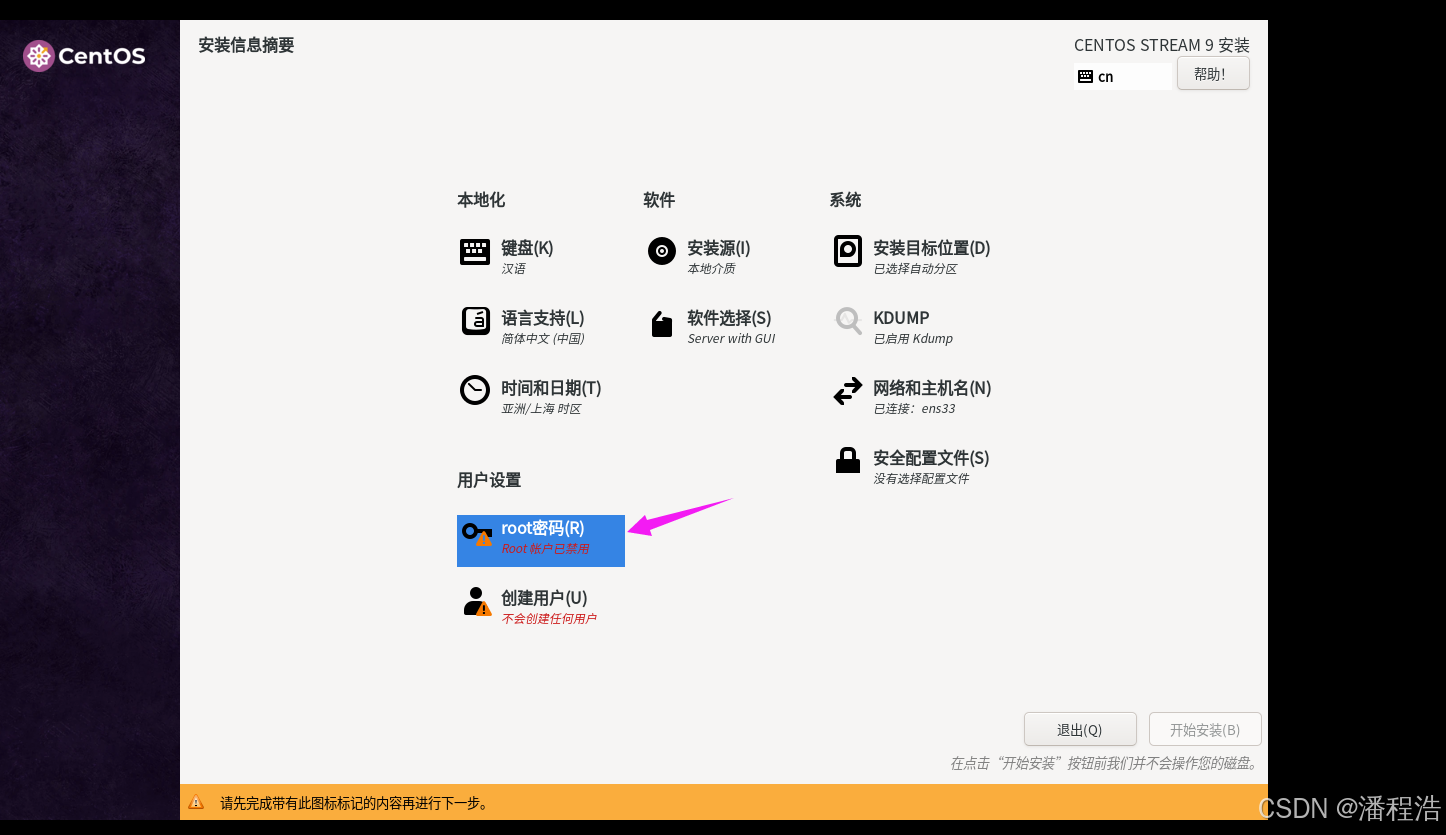Click the key icon for root密码
Image resolution: width=1446 pixels, height=835 pixels.
(x=477, y=533)
